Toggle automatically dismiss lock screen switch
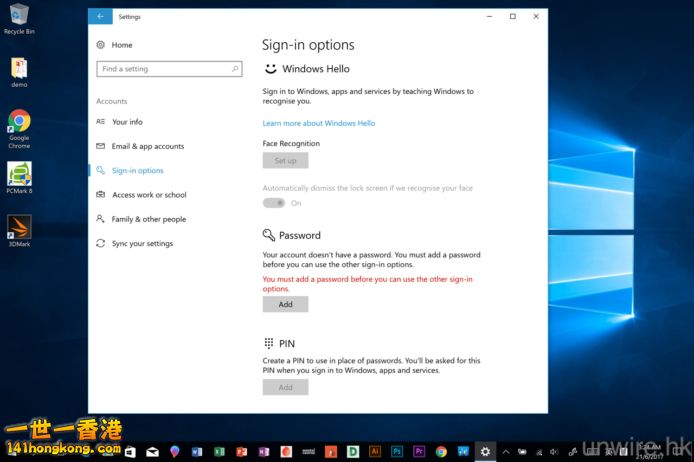Screen dimensions: 694x462 (x=274, y=203)
